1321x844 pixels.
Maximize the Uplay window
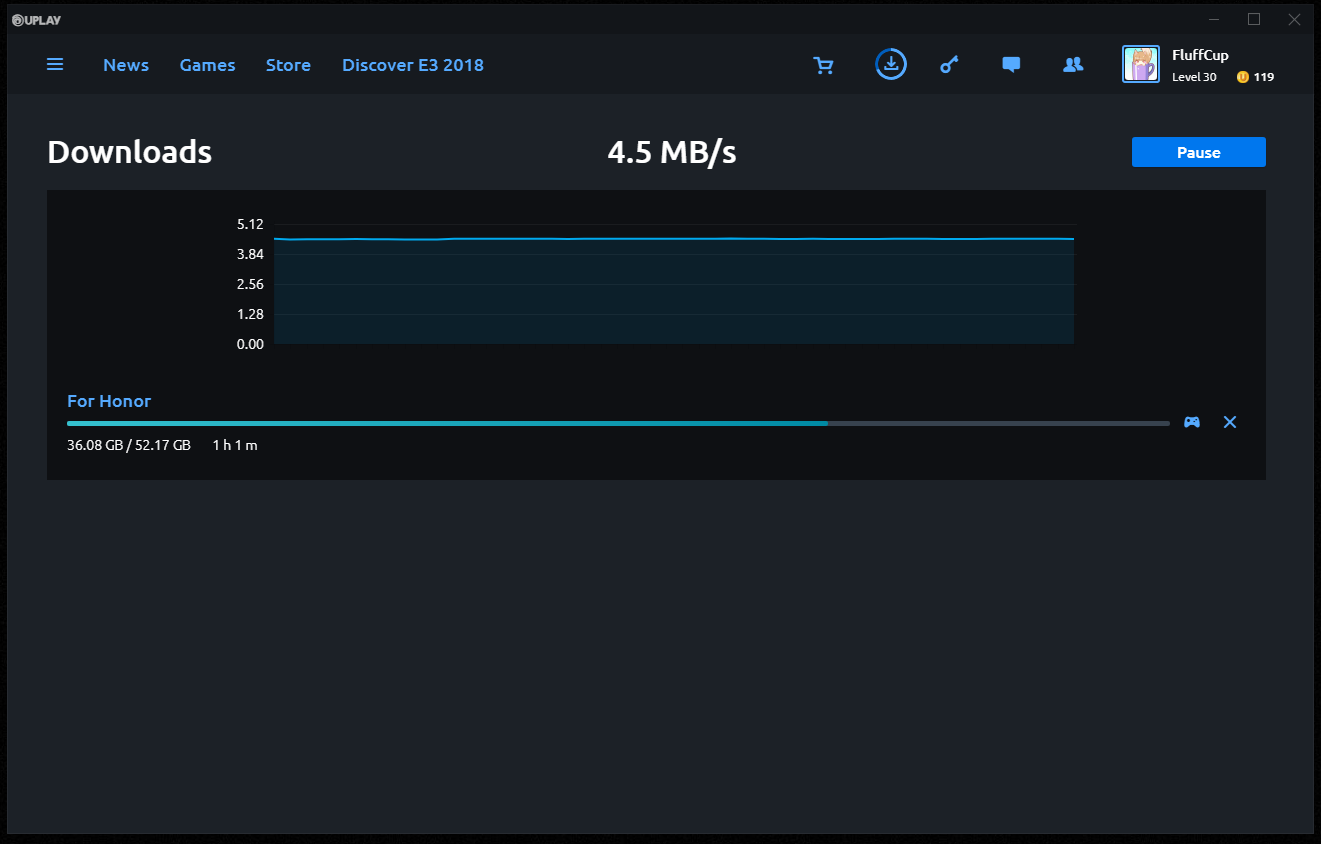click(1254, 19)
